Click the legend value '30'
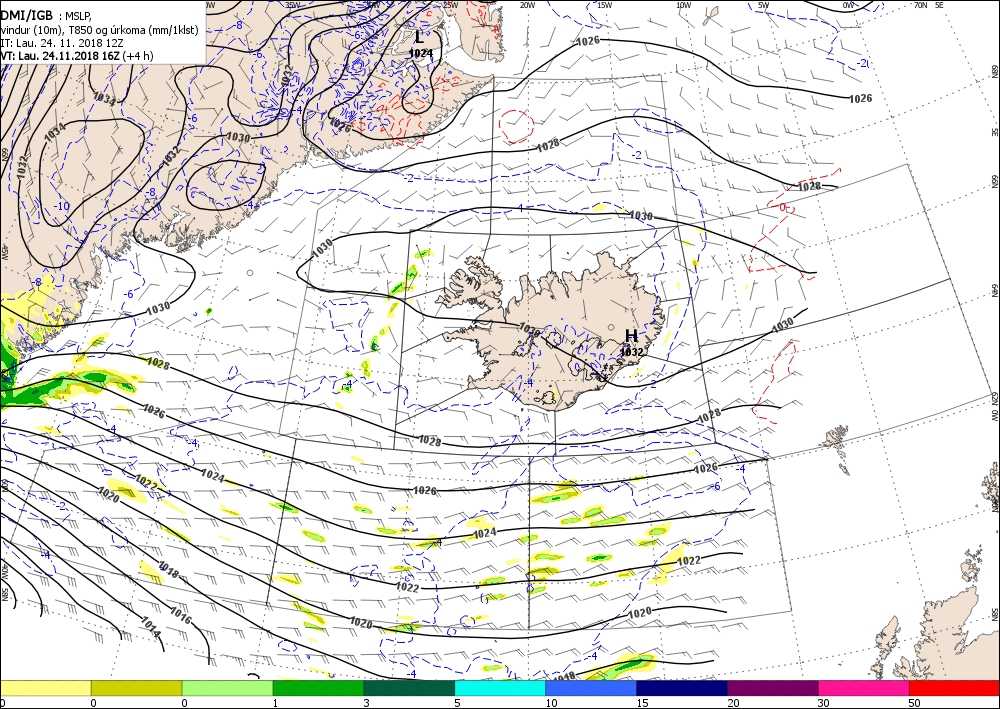 (x=823, y=703)
